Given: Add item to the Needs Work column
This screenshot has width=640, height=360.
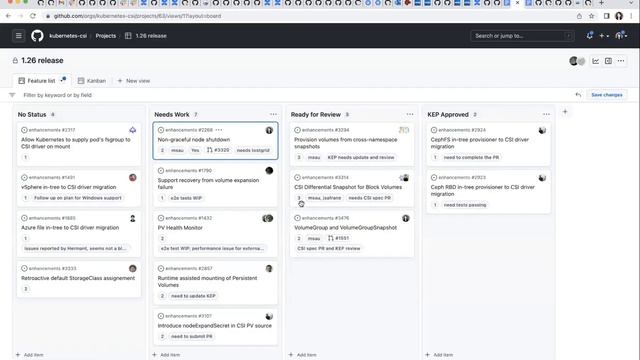Looking at the screenshot, I should 166,355.
